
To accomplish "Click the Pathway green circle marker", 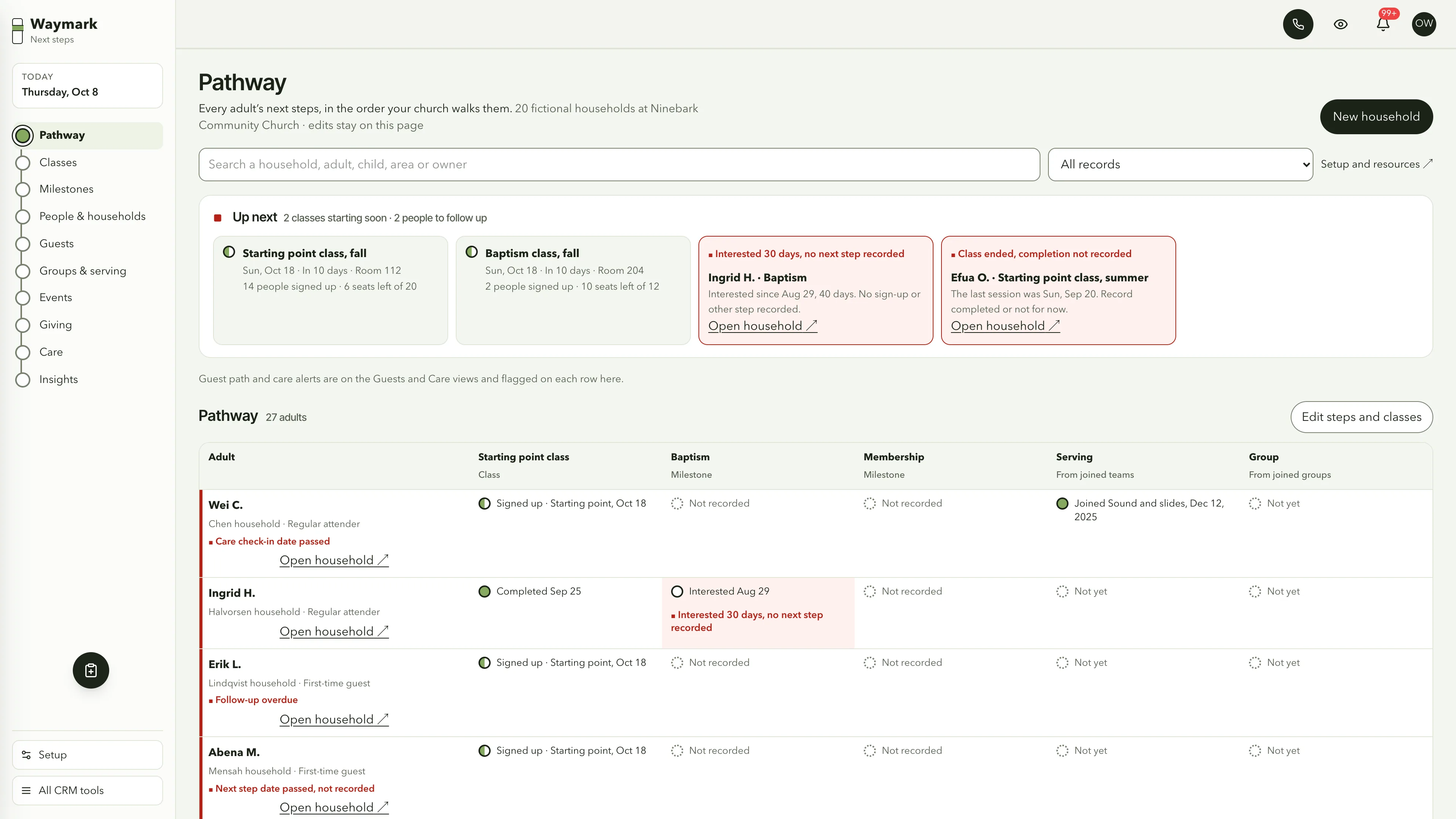I will [x=23, y=136].
